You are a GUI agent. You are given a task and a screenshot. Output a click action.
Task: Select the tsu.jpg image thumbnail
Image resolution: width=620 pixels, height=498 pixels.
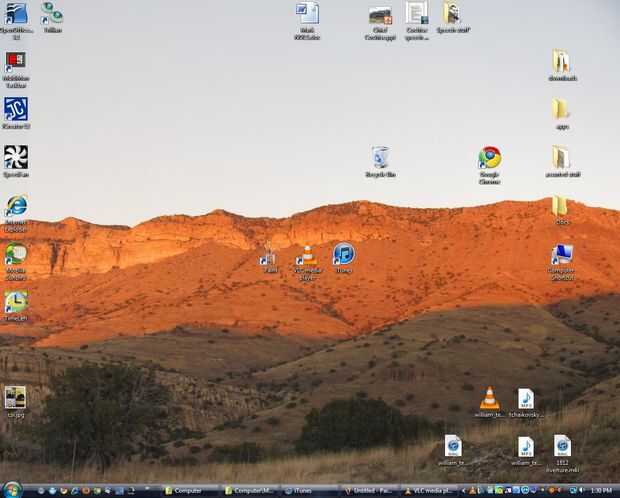click(15, 401)
